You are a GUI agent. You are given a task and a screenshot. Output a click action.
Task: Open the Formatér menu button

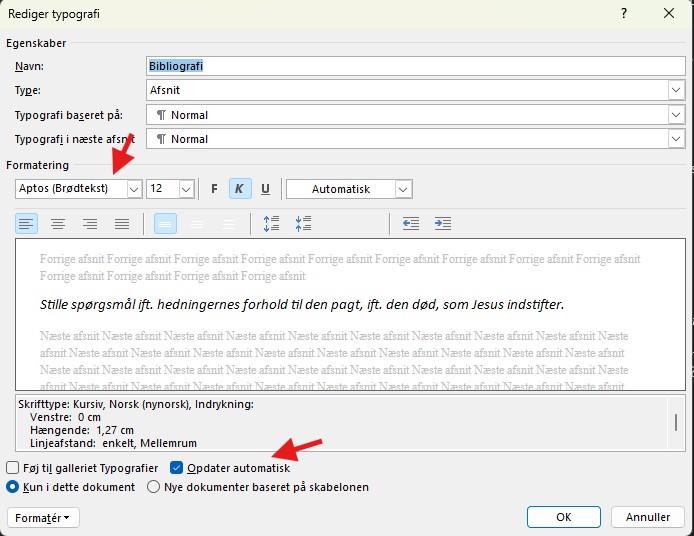tap(44, 518)
